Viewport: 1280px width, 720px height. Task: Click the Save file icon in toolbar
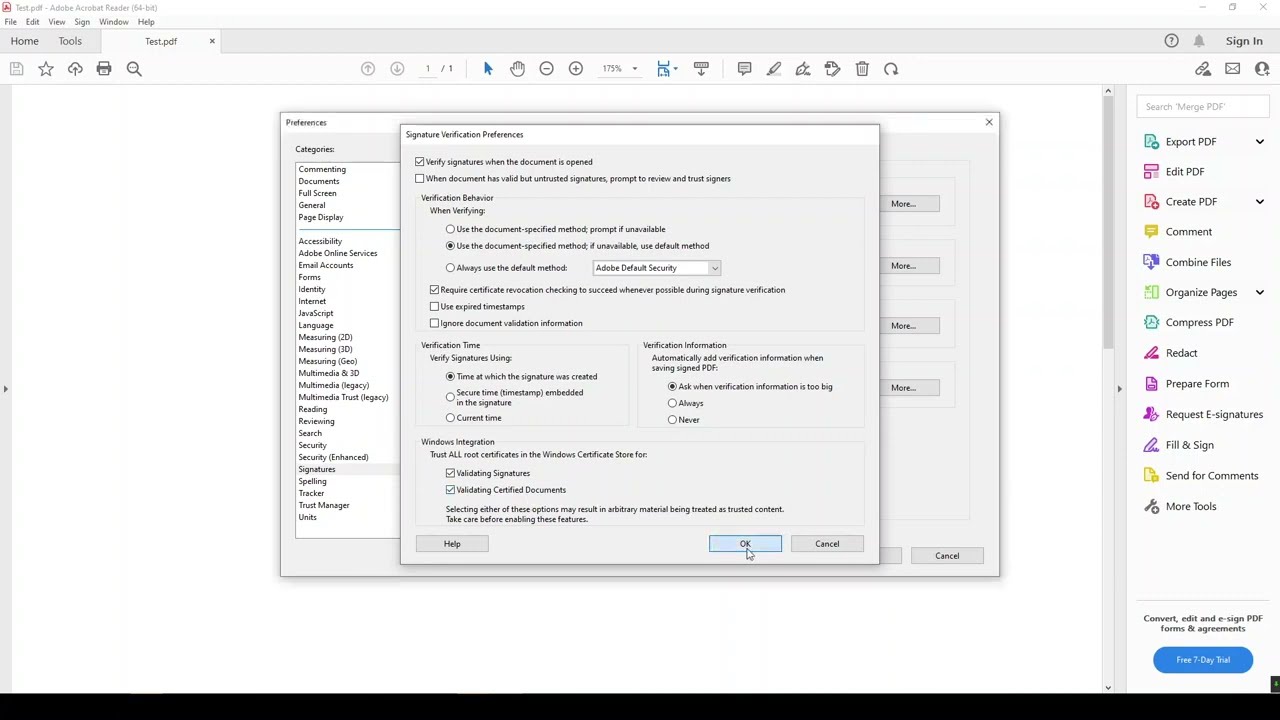16,69
